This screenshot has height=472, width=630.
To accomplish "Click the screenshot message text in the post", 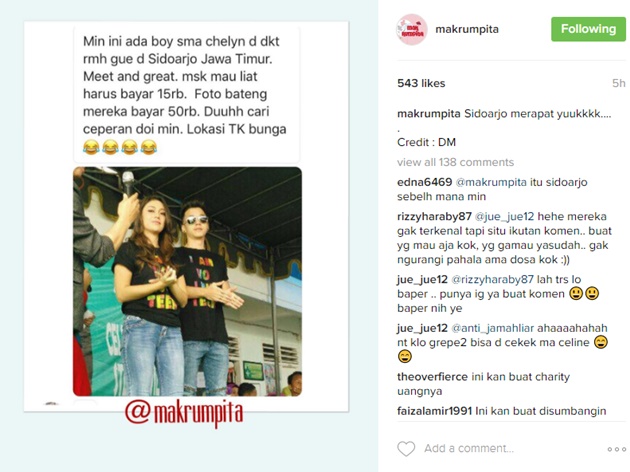I will click(x=185, y=94).
